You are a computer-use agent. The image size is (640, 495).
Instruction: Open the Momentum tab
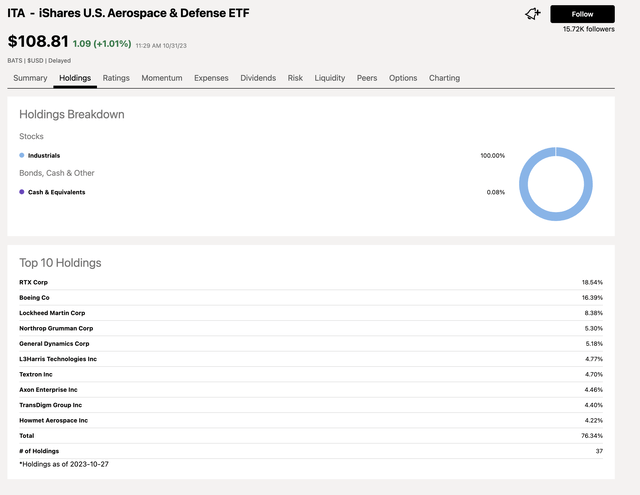tap(162, 78)
